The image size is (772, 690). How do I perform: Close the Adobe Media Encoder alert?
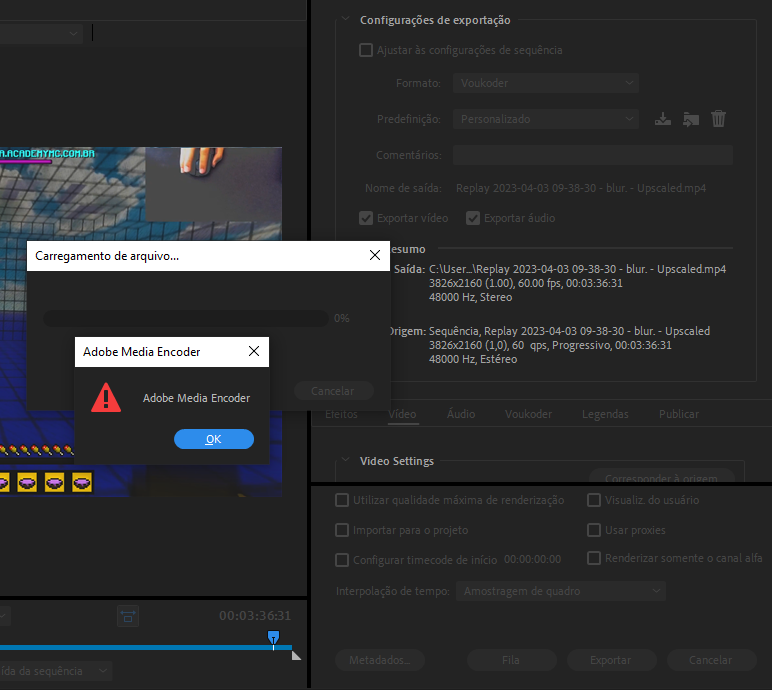pos(254,352)
